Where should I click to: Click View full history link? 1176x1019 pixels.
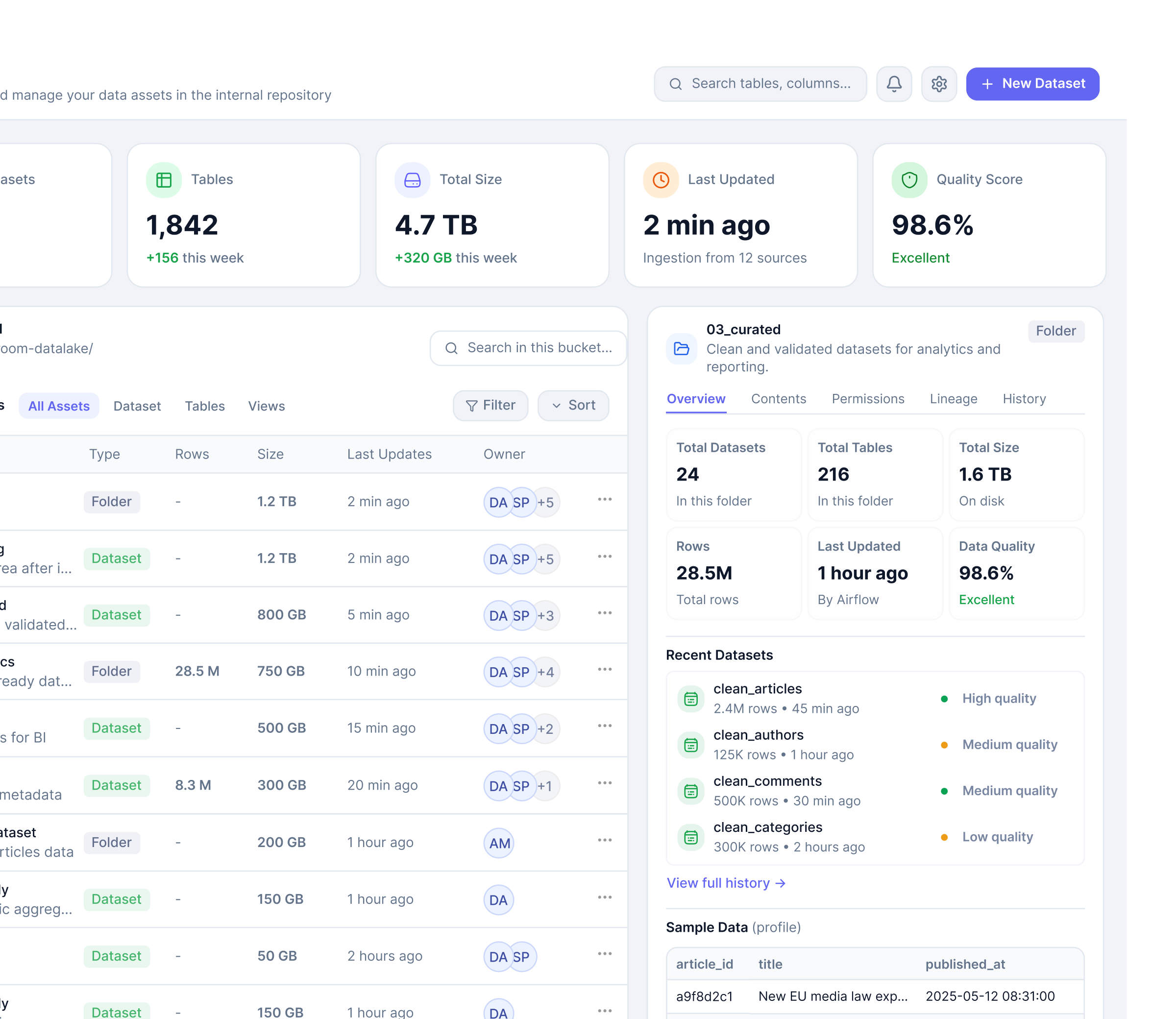(x=726, y=883)
